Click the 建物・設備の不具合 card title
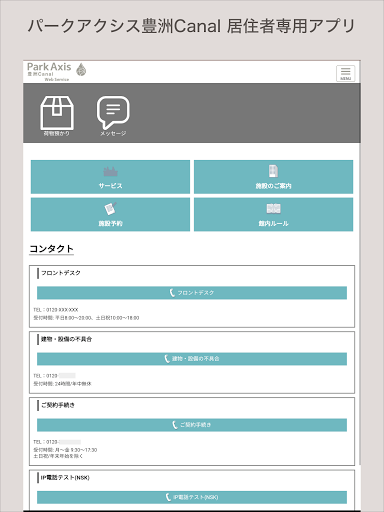Screen dimensions: 384x512 coord(66,339)
